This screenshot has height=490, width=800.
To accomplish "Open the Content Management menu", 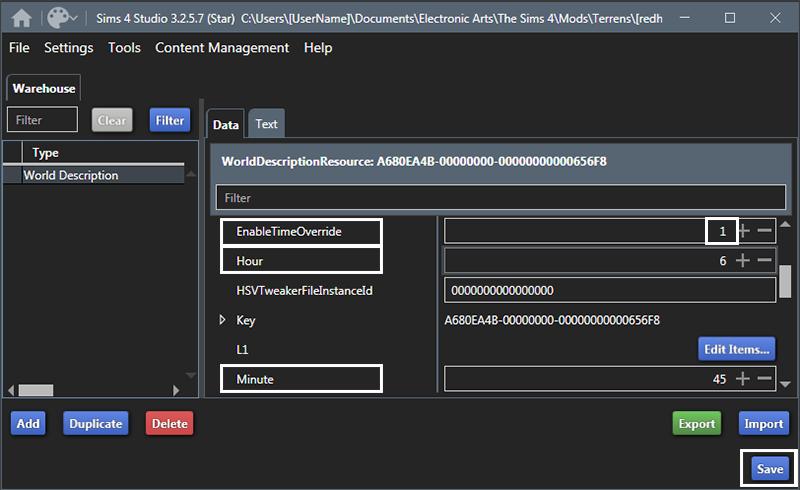I will point(222,48).
